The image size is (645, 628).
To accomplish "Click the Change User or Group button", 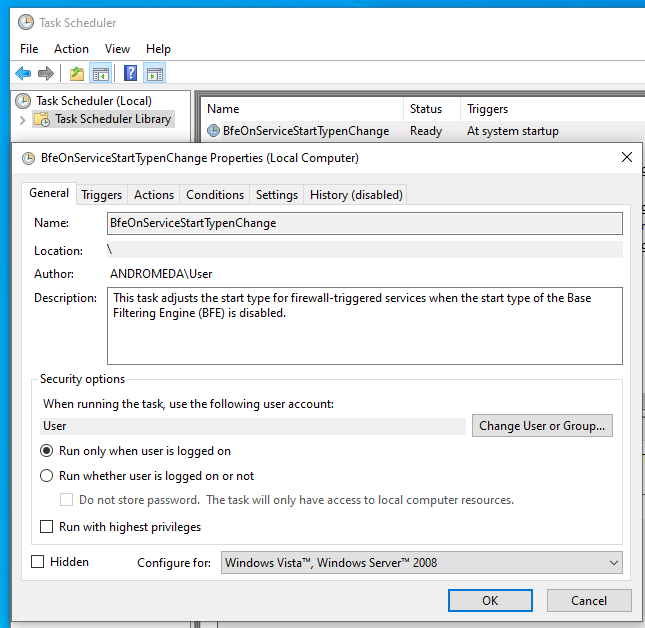I will tap(542, 426).
